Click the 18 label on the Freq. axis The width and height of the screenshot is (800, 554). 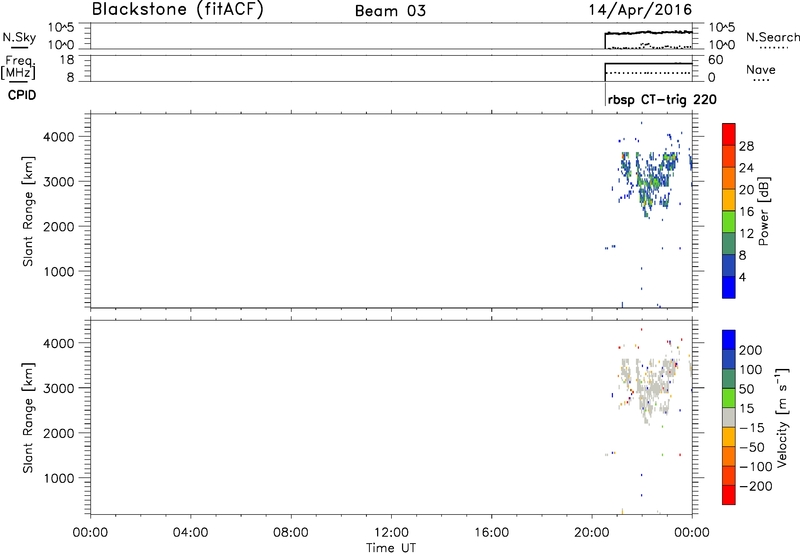click(67, 60)
